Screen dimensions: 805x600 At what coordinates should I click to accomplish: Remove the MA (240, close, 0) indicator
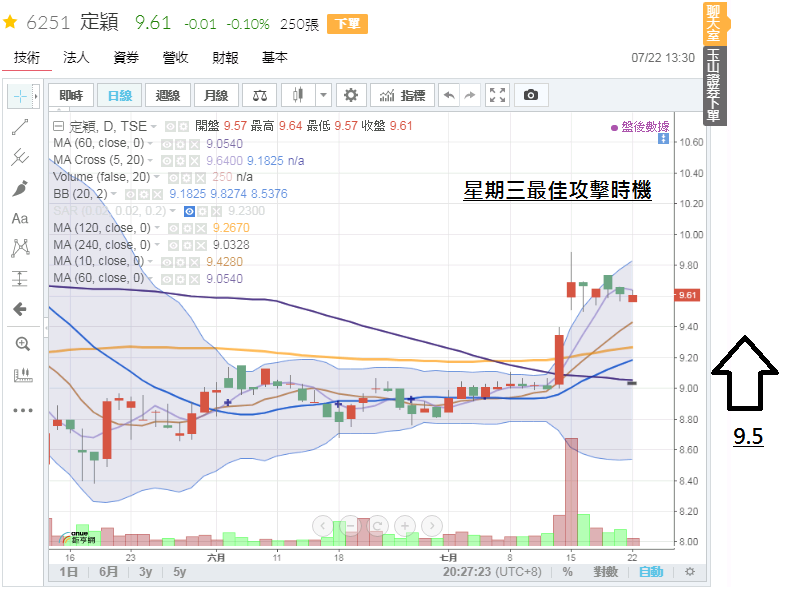pos(200,245)
